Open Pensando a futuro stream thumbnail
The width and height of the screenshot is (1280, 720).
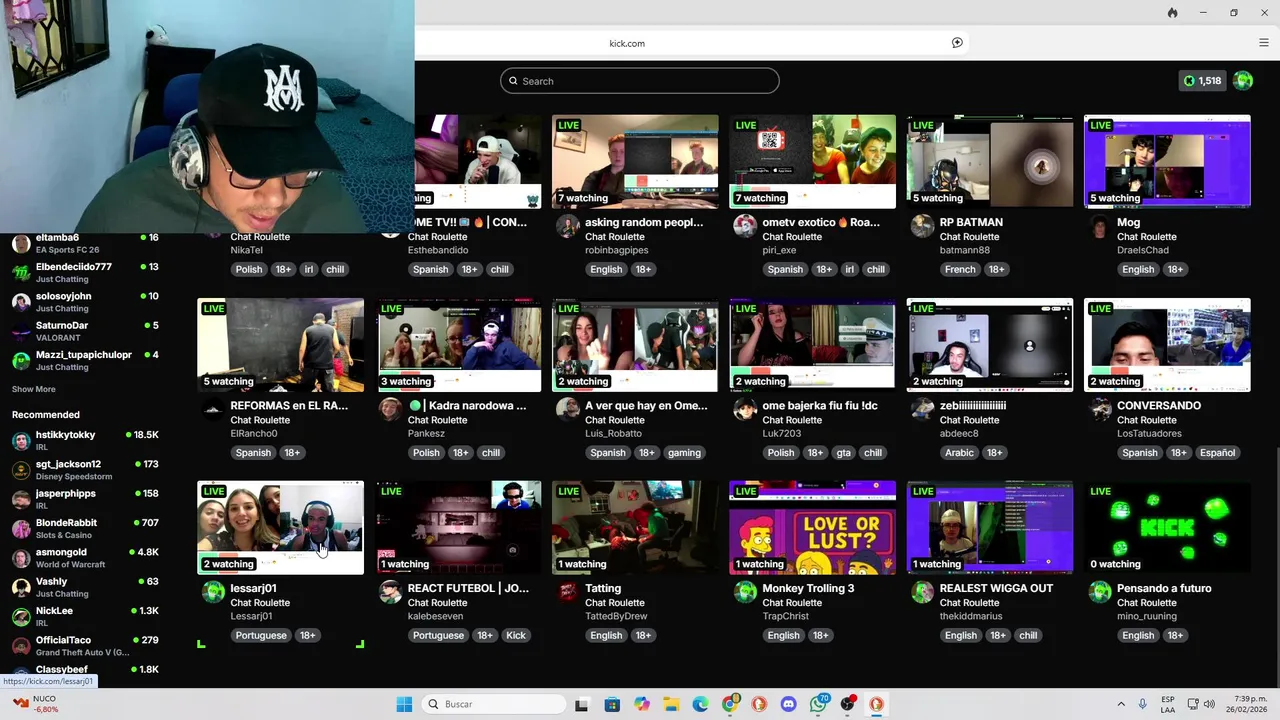pos(1167,528)
